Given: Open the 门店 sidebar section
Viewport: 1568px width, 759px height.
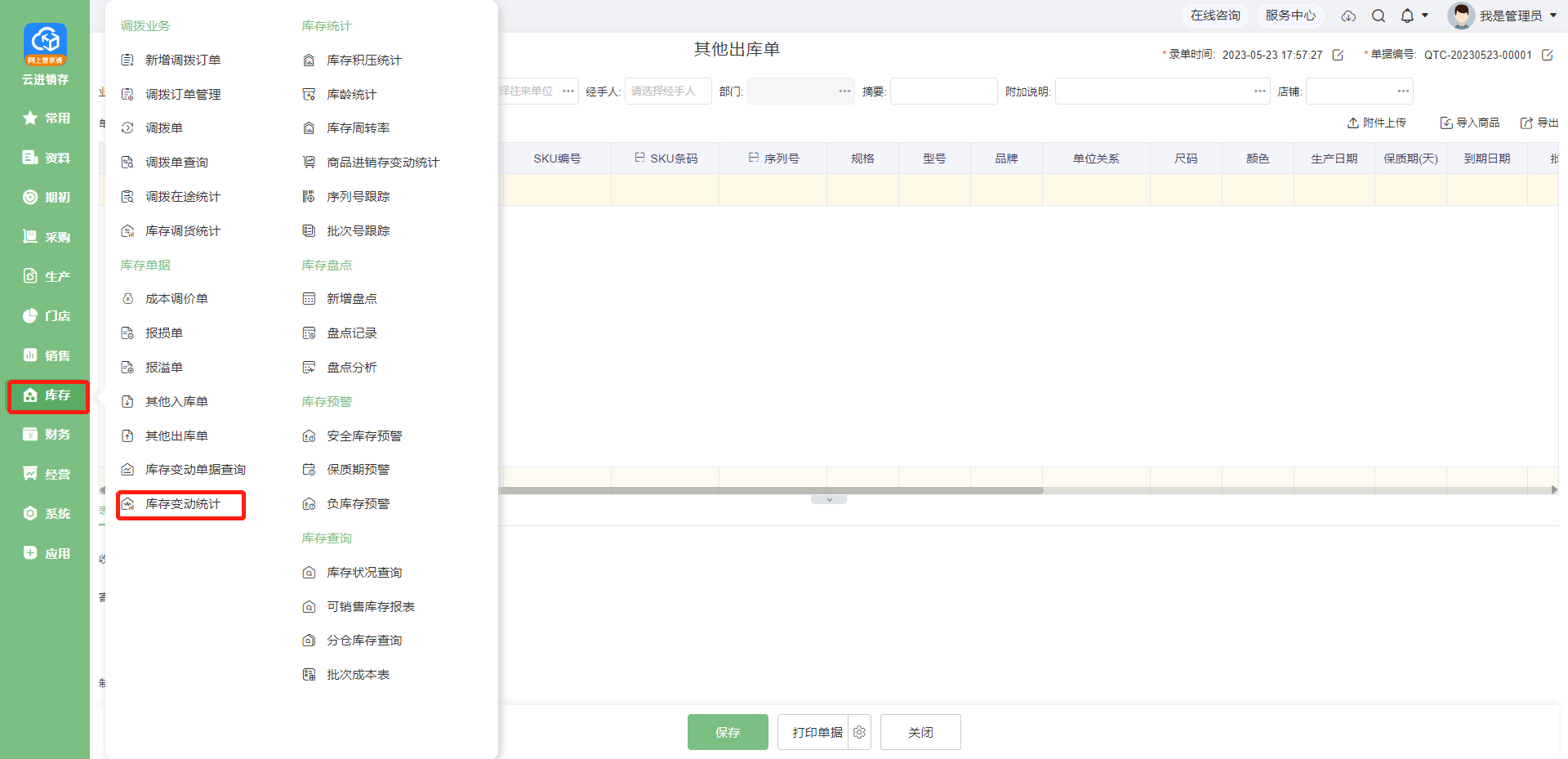Looking at the screenshot, I should 46,315.
